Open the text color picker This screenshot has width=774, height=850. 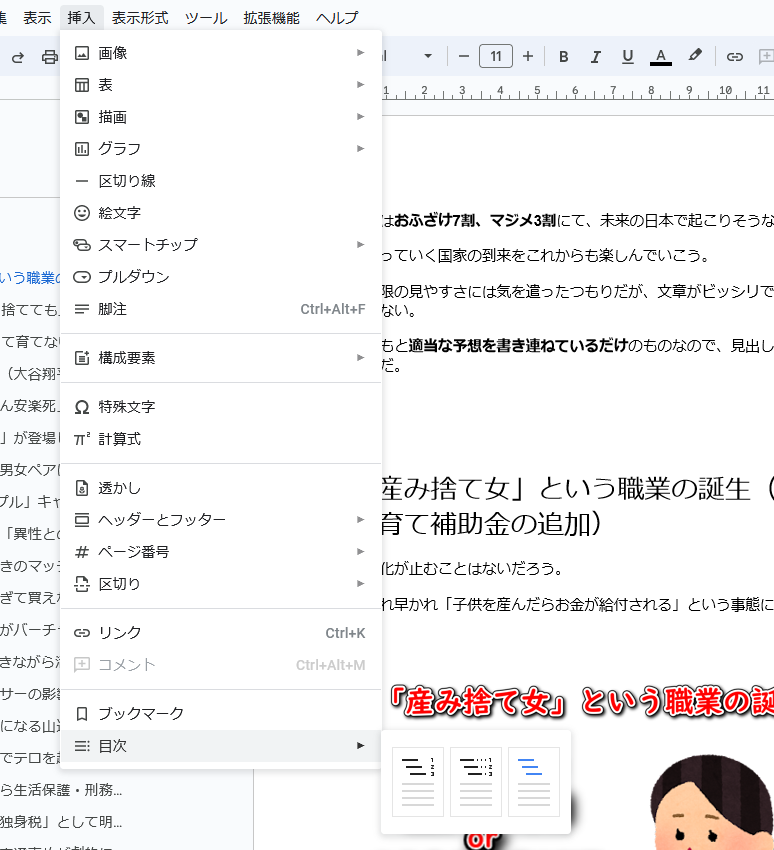[660, 56]
